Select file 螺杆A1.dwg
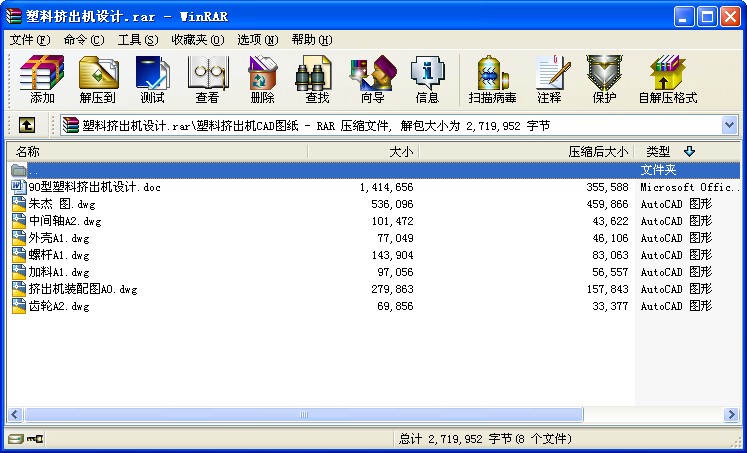This screenshot has width=747, height=453. [59, 255]
